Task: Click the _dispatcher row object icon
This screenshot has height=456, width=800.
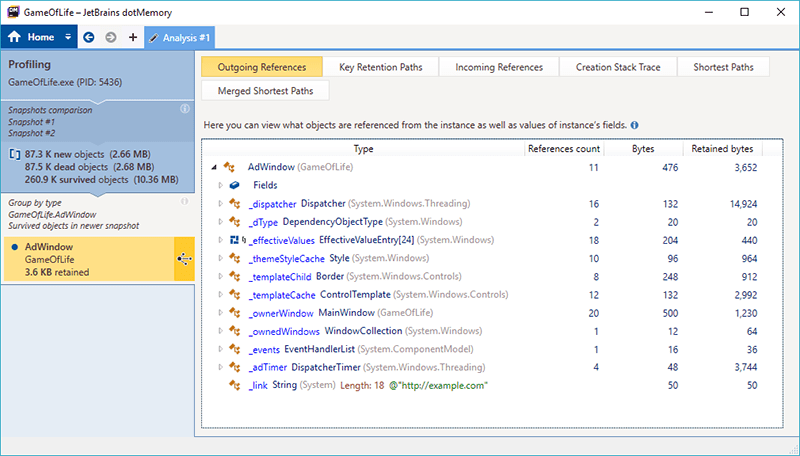Action: (235, 204)
